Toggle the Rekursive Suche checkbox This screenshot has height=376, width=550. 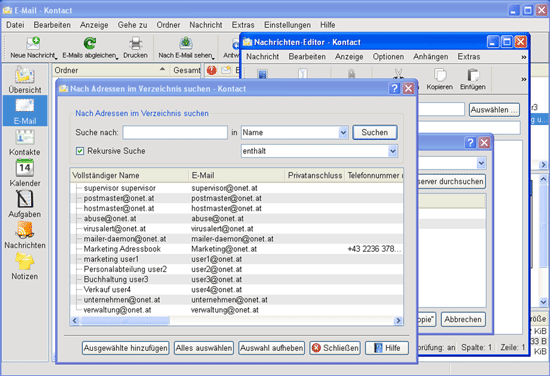coord(80,151)
